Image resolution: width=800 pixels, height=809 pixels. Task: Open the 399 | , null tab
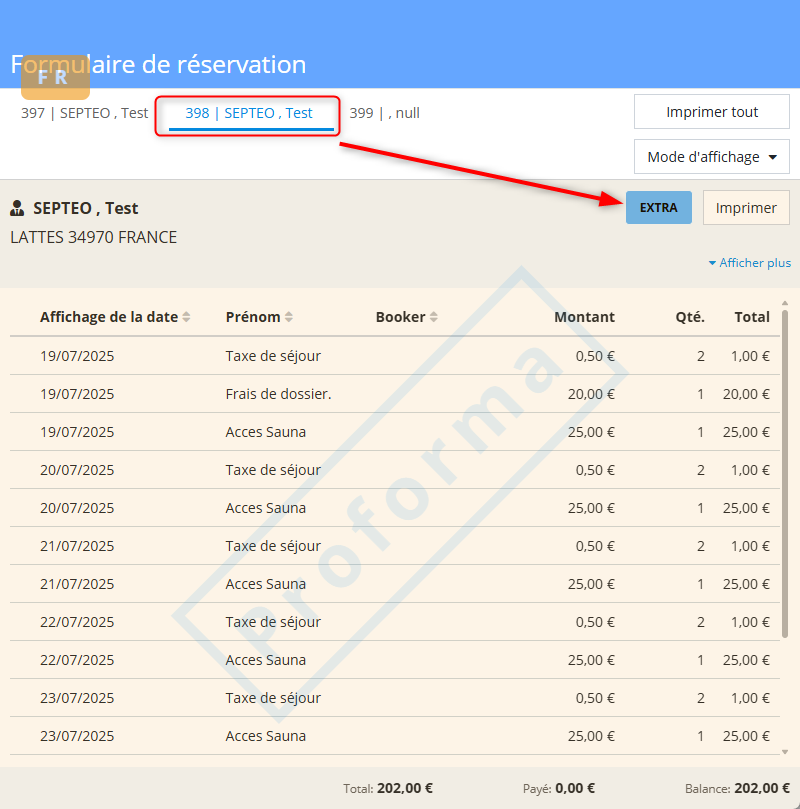point(384,113)
